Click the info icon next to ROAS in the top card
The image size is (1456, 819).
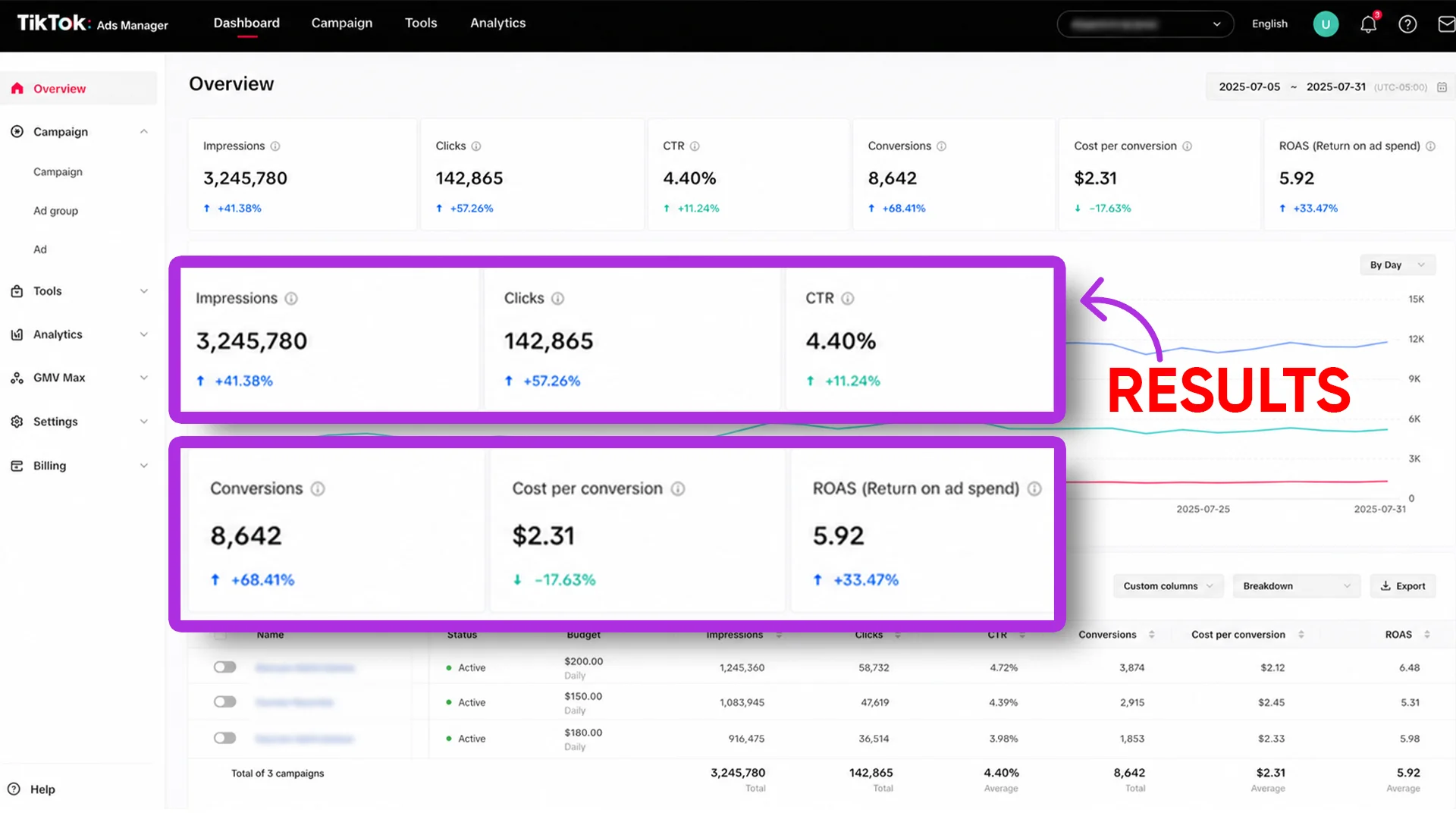[1430, 146]
